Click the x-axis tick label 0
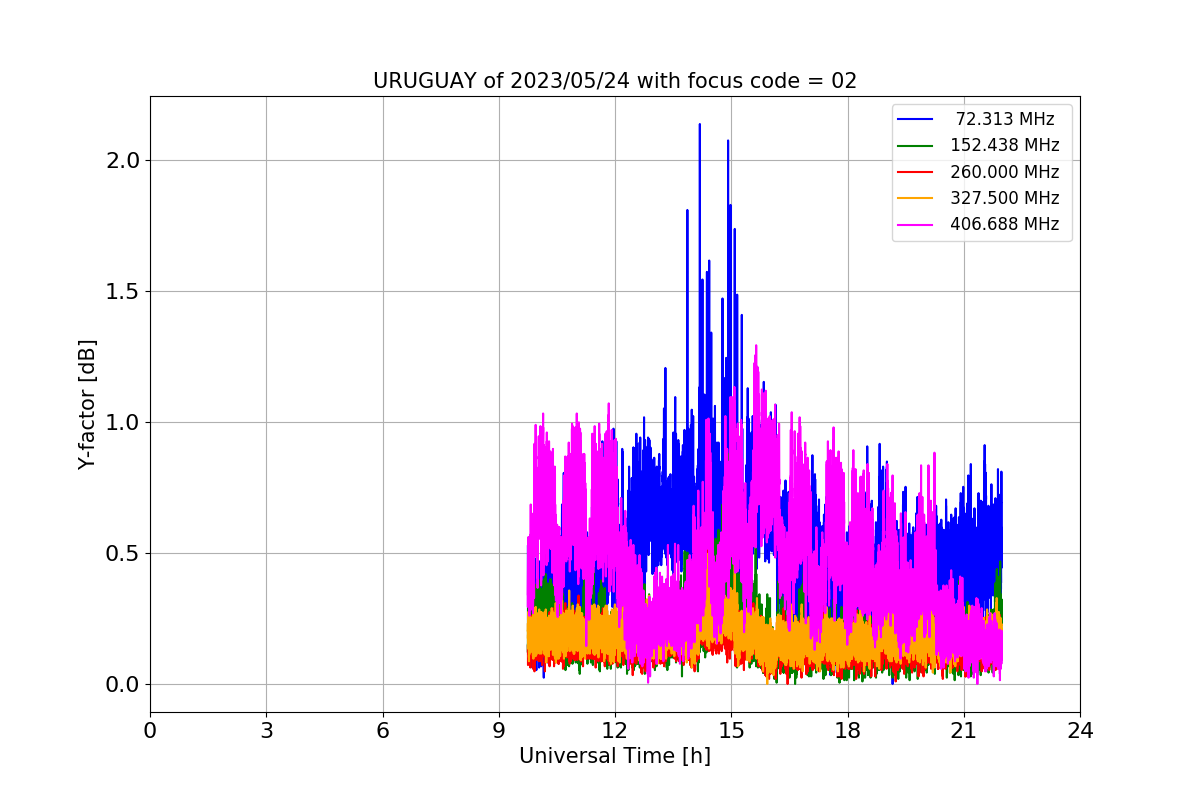Image resolution: width=1200 pixels, height=800 pixels. click(150, 731)
